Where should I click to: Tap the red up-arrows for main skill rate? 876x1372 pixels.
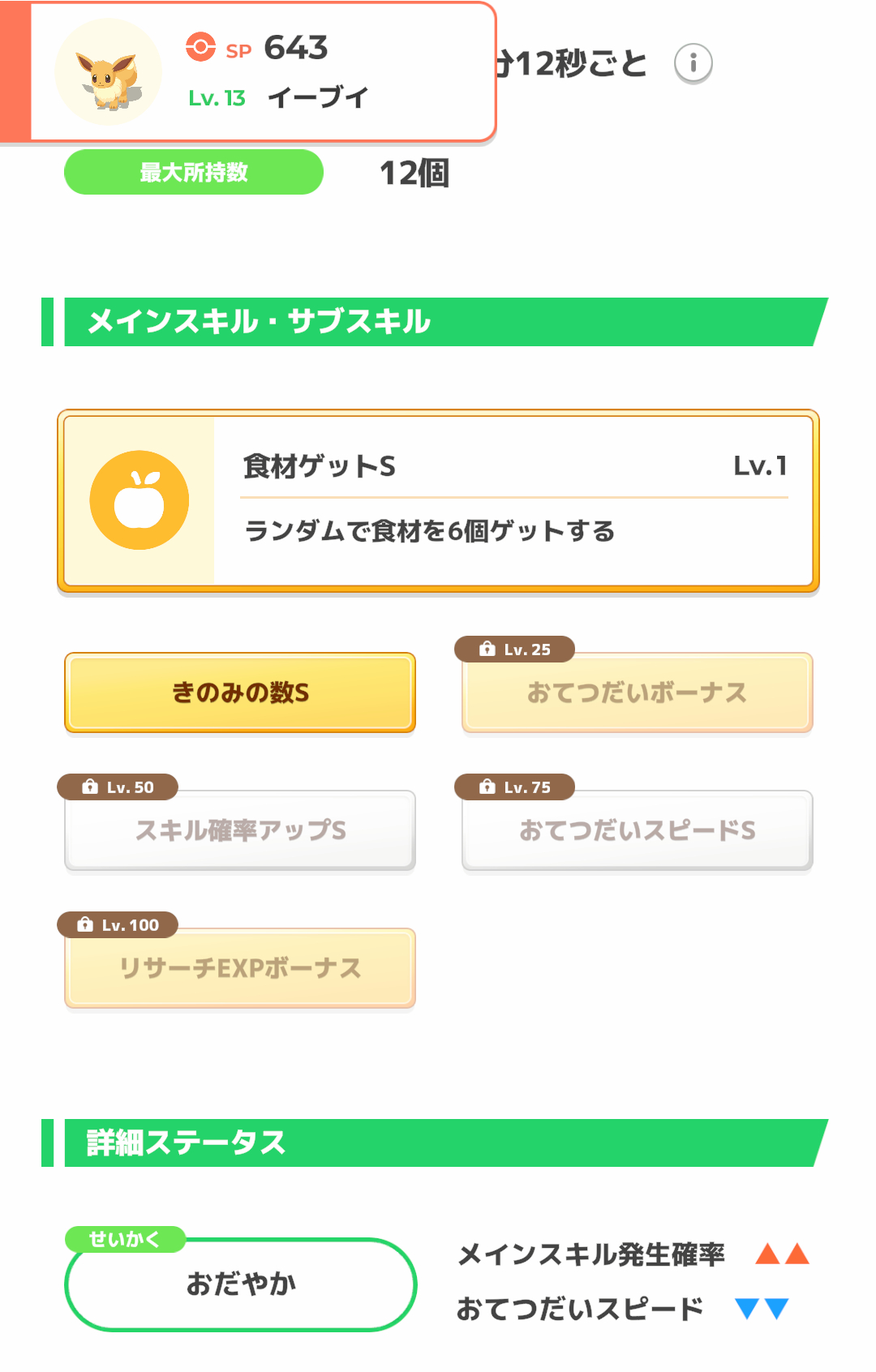[783, 1254]
